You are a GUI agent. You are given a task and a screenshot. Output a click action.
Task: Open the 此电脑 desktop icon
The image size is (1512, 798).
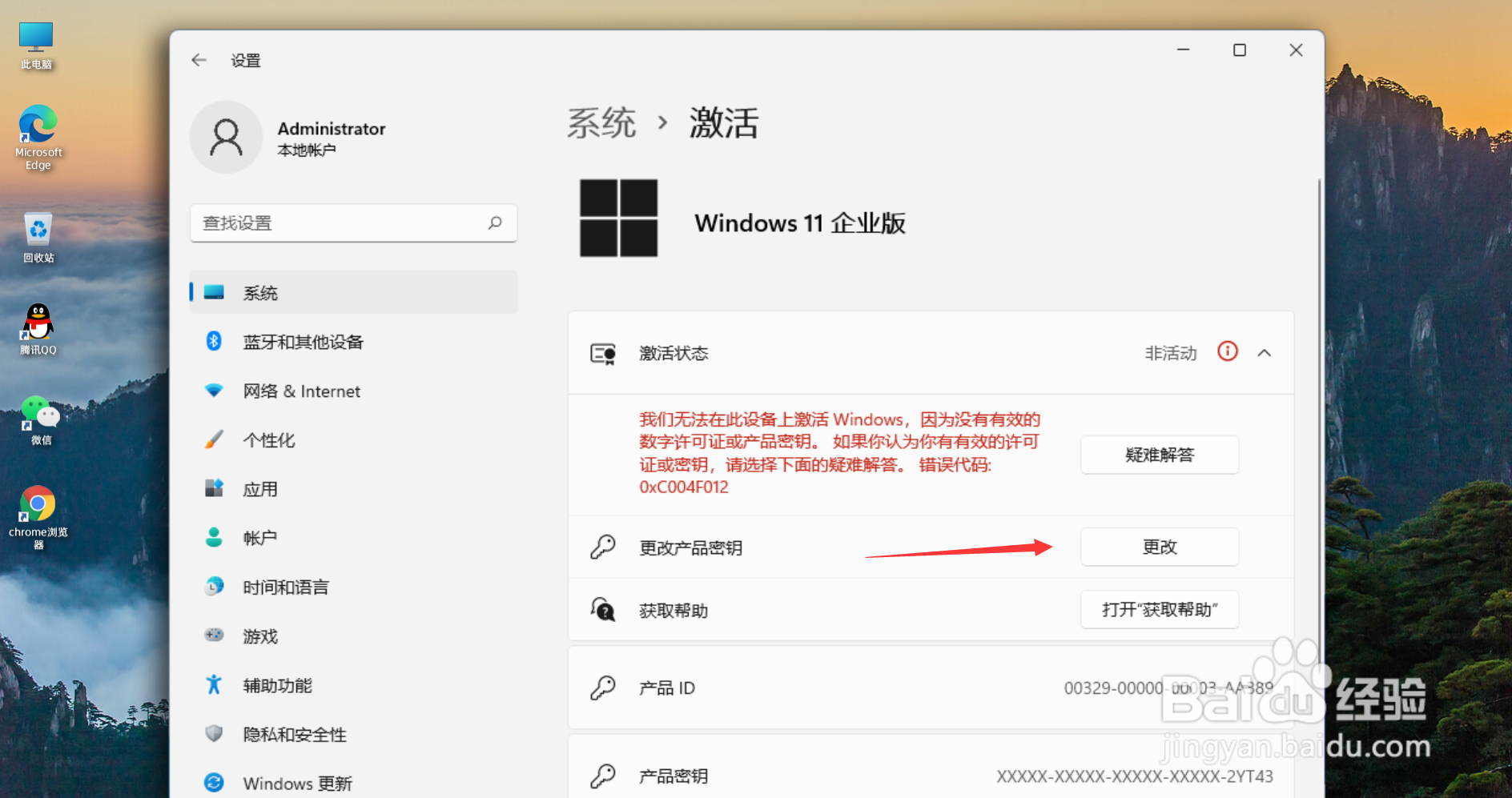pos(36,46)
